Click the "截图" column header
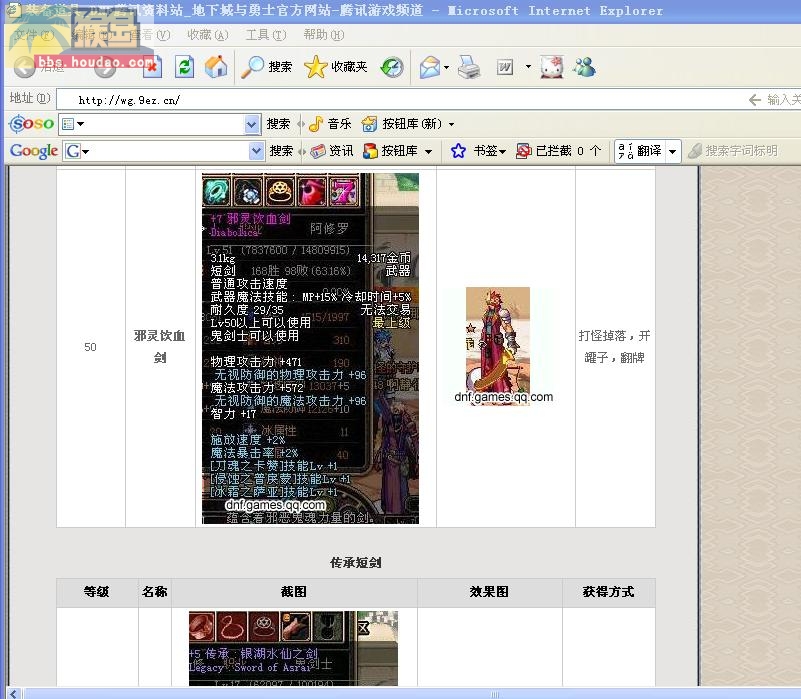Screen dimensions: 801x699 click(x=294, y=592)
